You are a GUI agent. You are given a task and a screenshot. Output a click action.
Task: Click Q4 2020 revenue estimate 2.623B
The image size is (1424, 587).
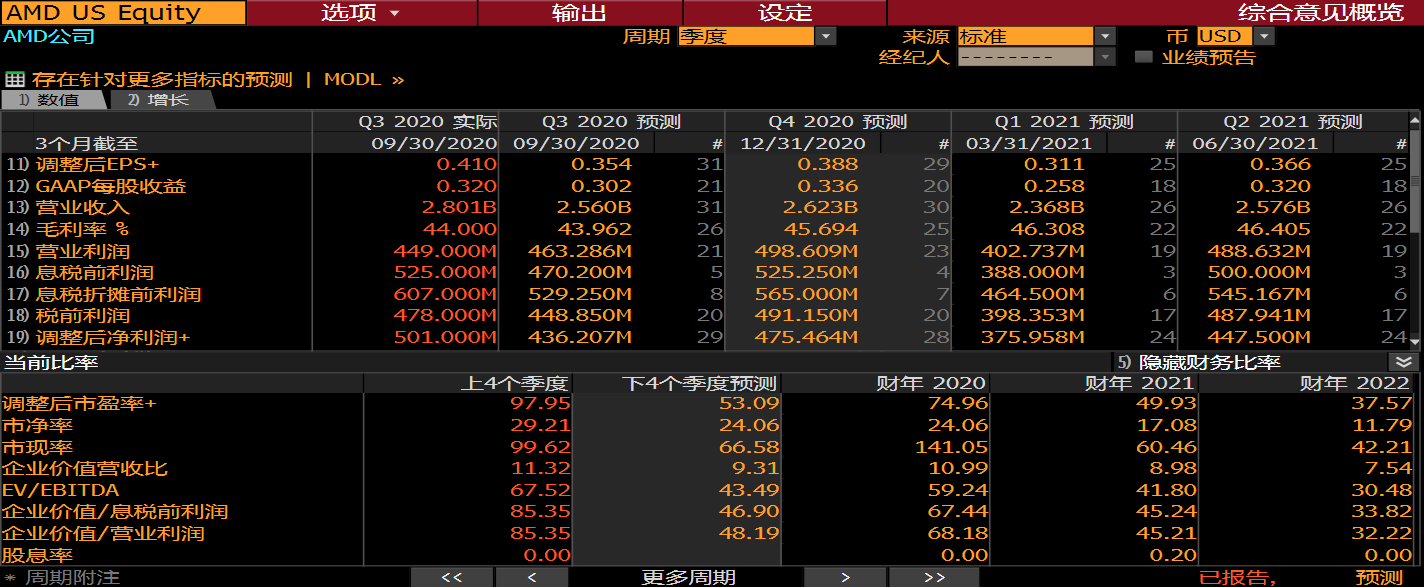tap(820, 207)
